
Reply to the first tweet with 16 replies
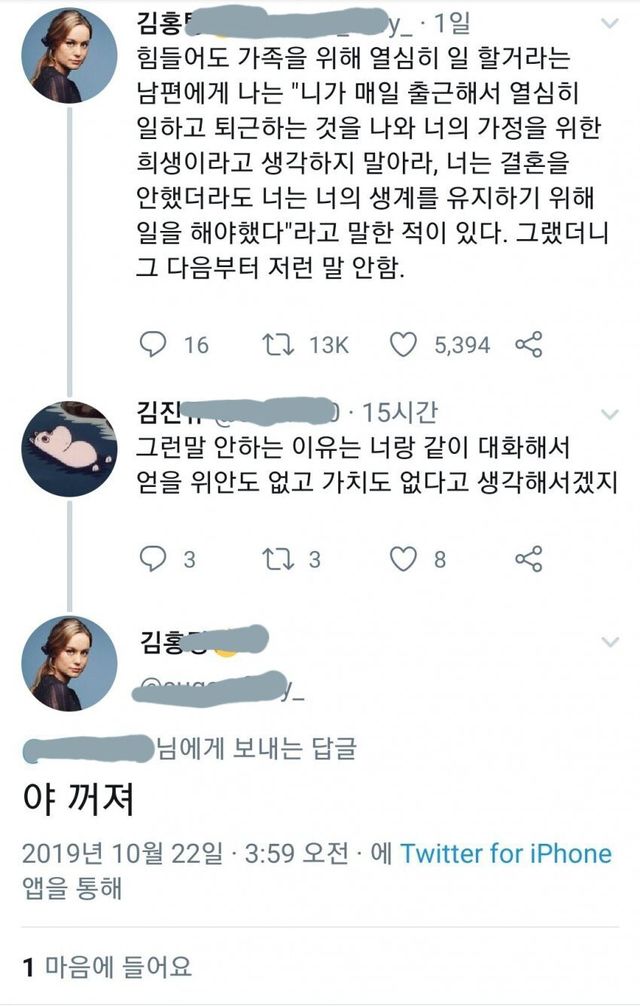153,345
